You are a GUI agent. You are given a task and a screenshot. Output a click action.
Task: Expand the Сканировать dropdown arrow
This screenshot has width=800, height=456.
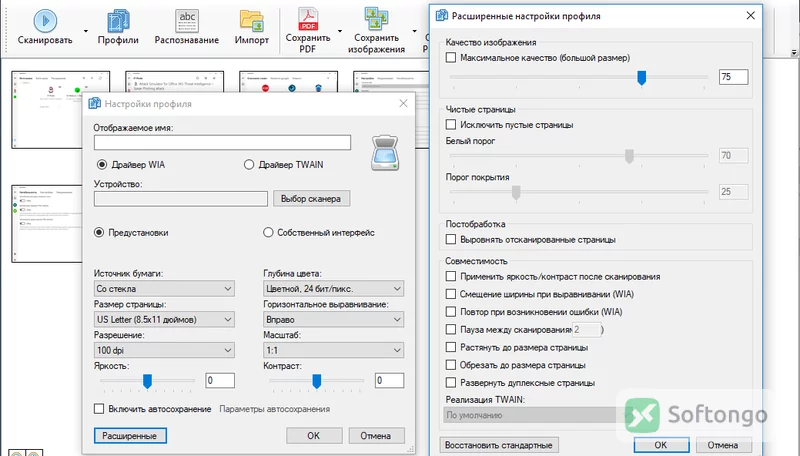click(x=86, y=31)
